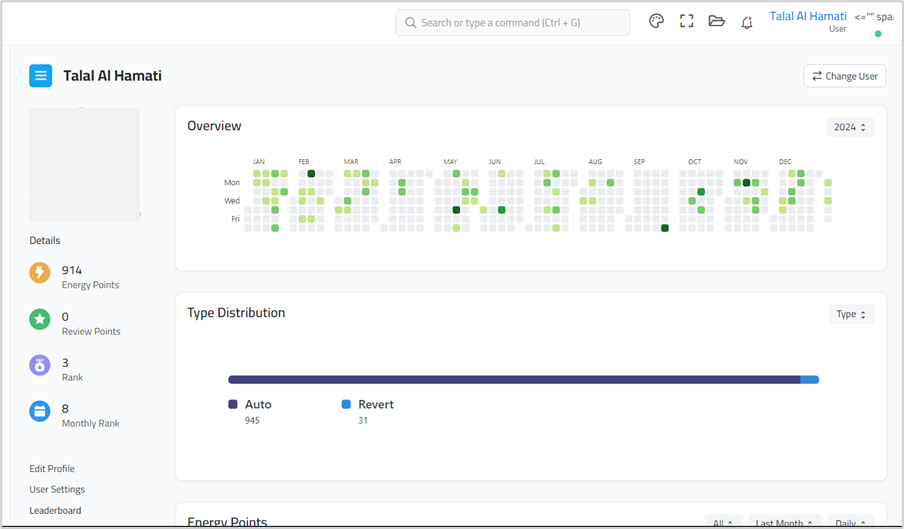Click the hamburger sidebar toggle icon
This screenshot has width=904, height=529.
pyautogui.click(x=40, y=76)
